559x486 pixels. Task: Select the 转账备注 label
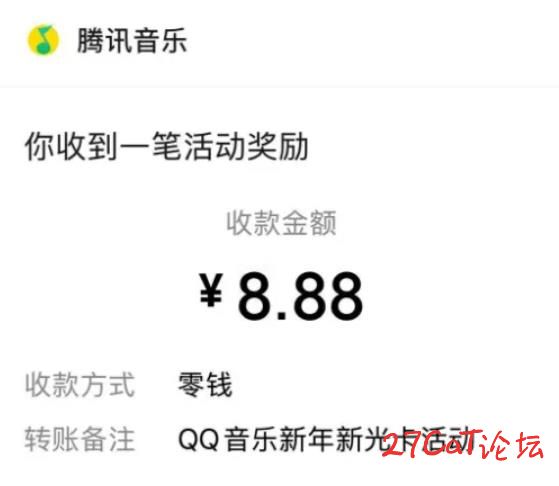[80, 439]
